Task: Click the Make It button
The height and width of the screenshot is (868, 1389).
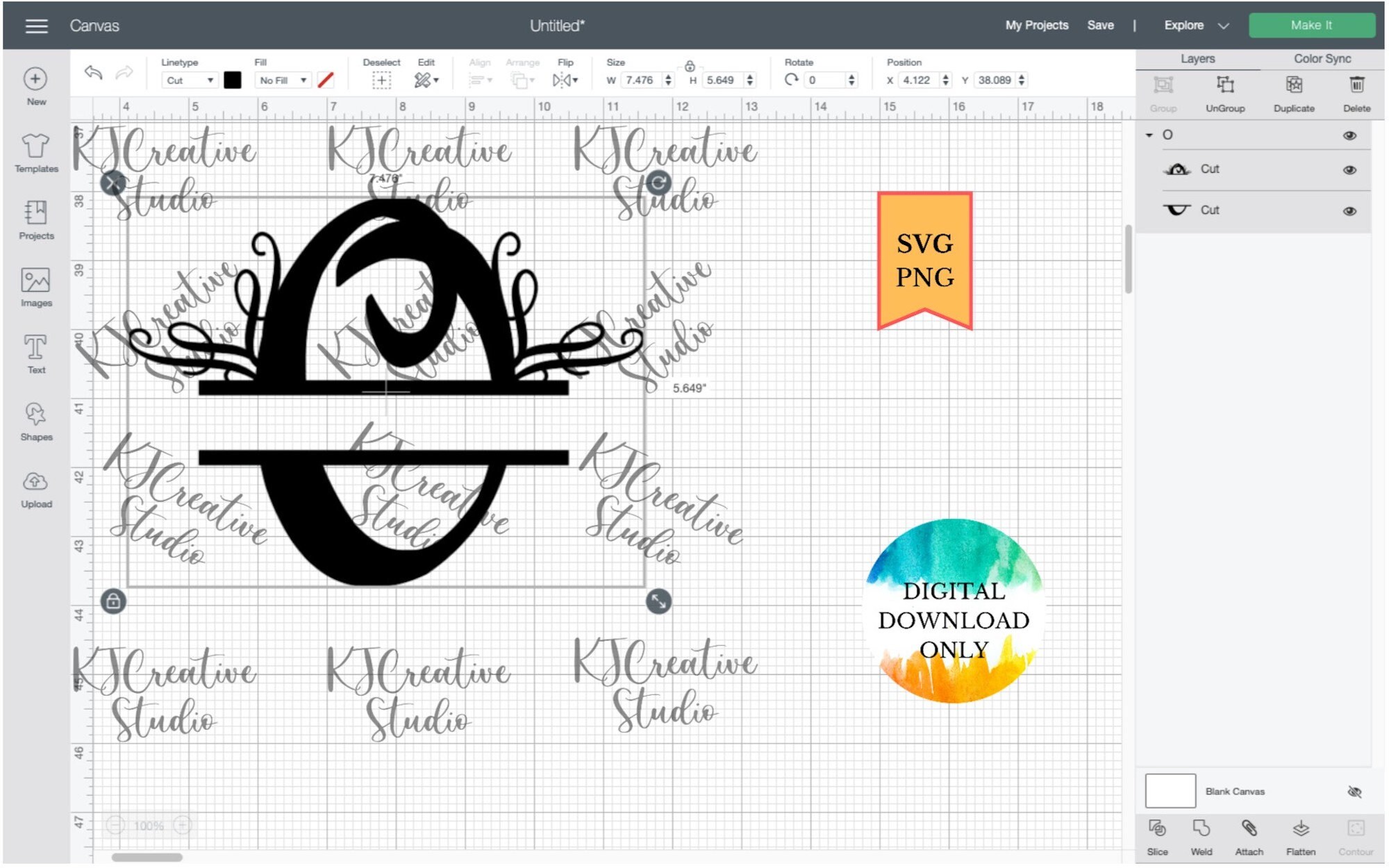Action: [1313, 25]
